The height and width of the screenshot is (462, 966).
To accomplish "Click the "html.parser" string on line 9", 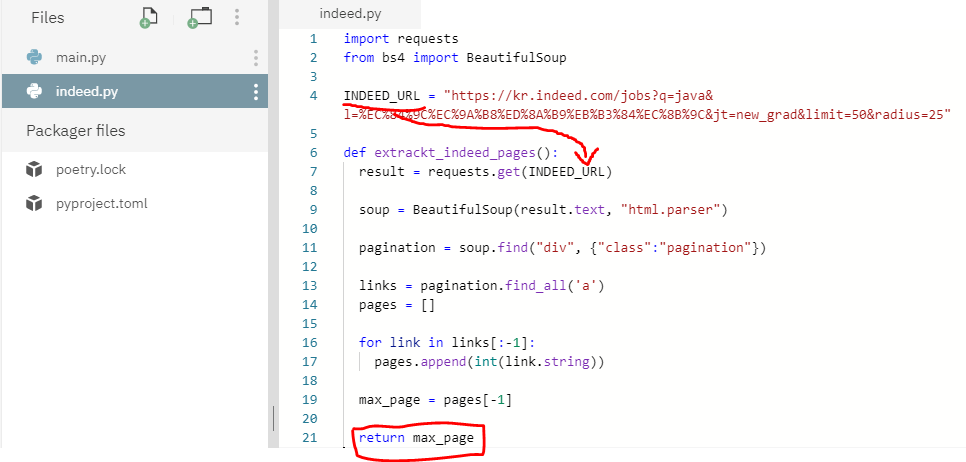I will (x=671, y=210).
